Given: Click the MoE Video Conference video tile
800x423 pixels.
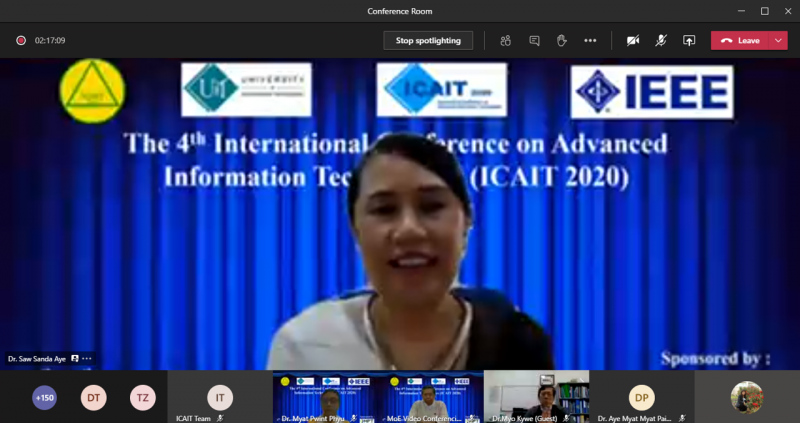Looking at the screenshot, I should (431, 395).
